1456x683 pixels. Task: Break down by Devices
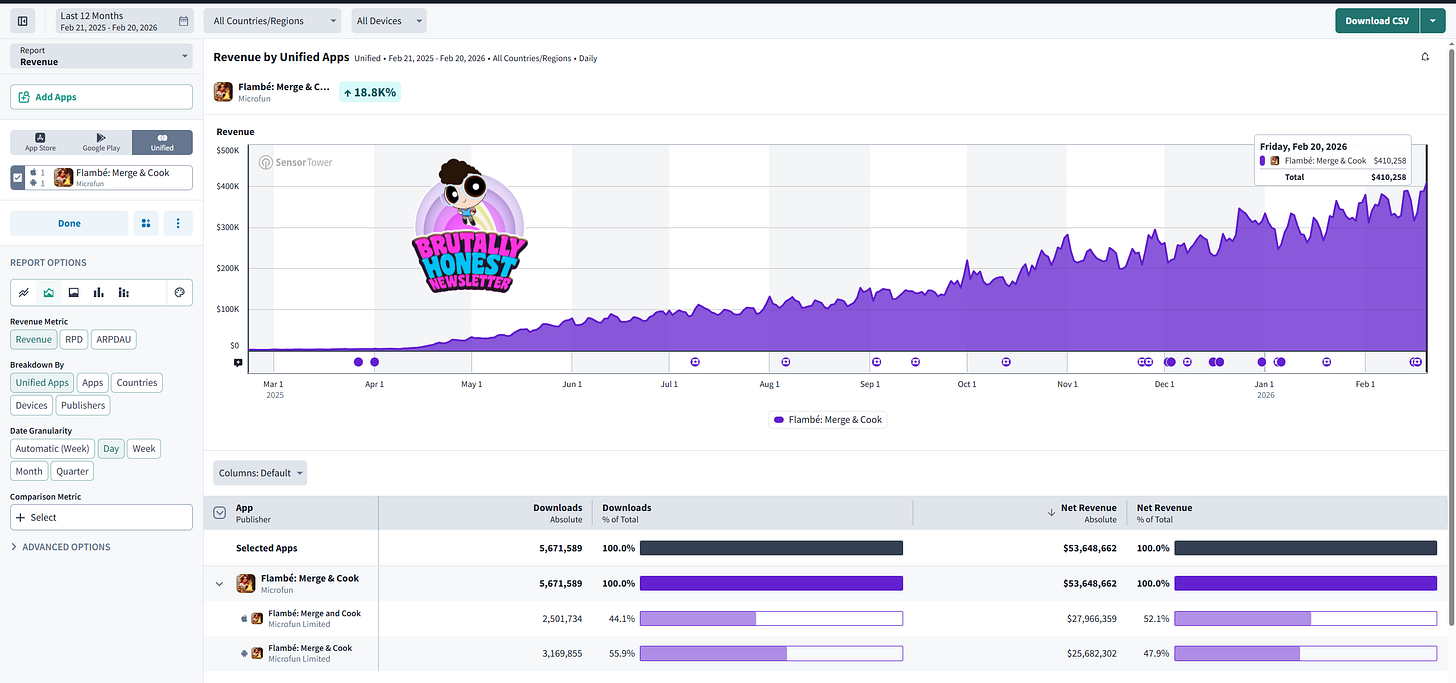click(31, 405)
